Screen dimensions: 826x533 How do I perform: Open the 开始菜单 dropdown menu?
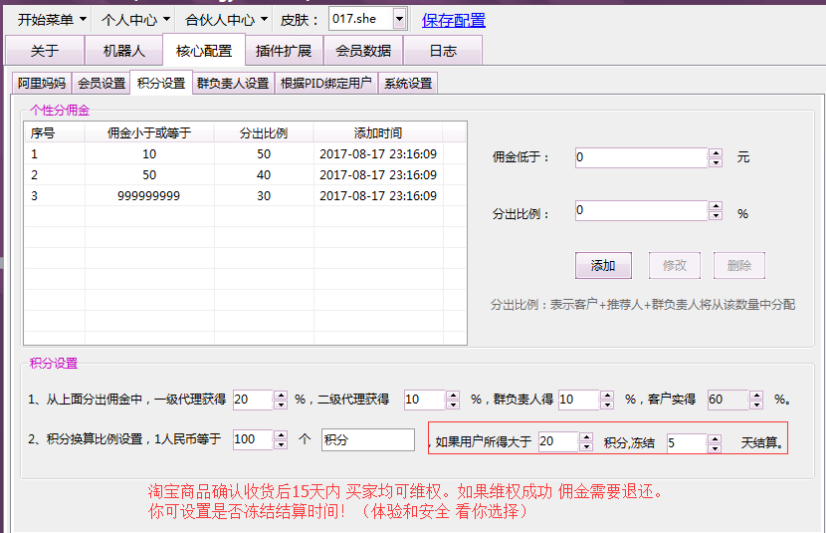(x=52, y=19)
